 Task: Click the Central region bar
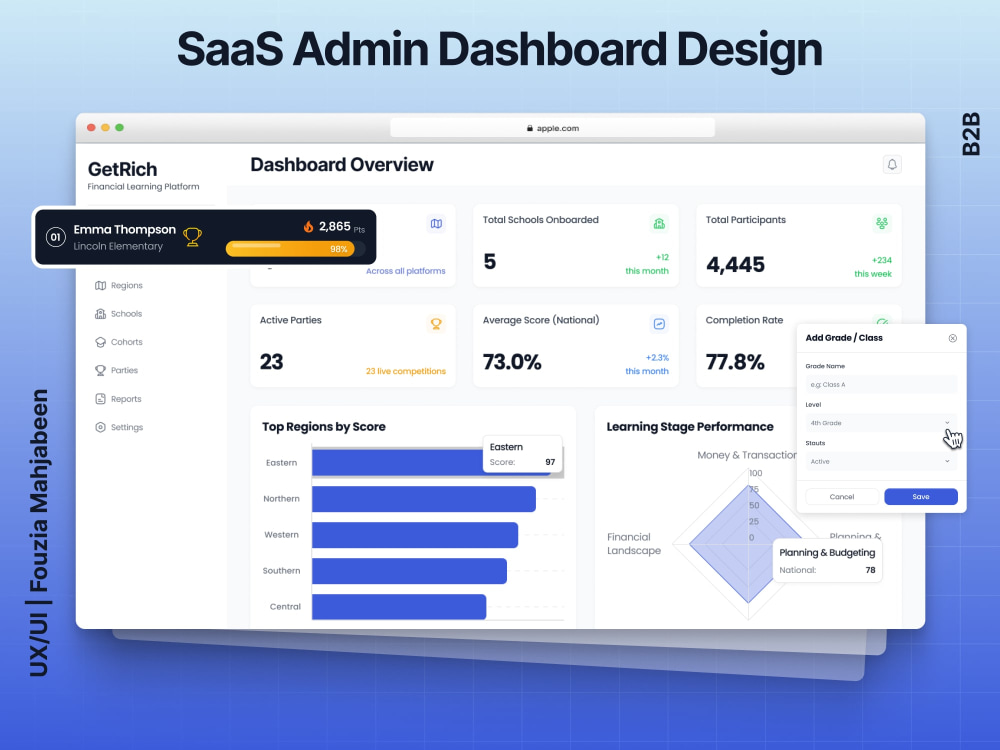(x=399, y=607)
